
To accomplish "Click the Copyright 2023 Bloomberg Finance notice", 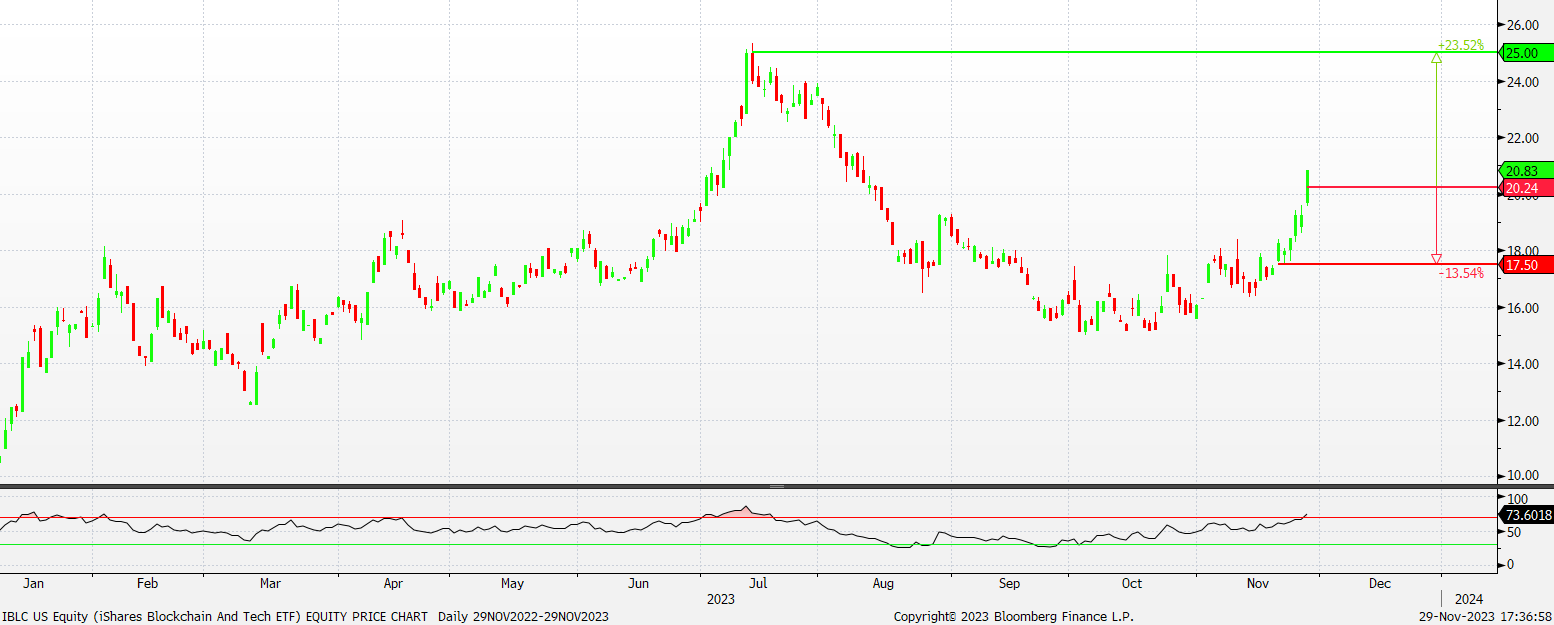I will pyautogui.click(x=1013, y=617).
